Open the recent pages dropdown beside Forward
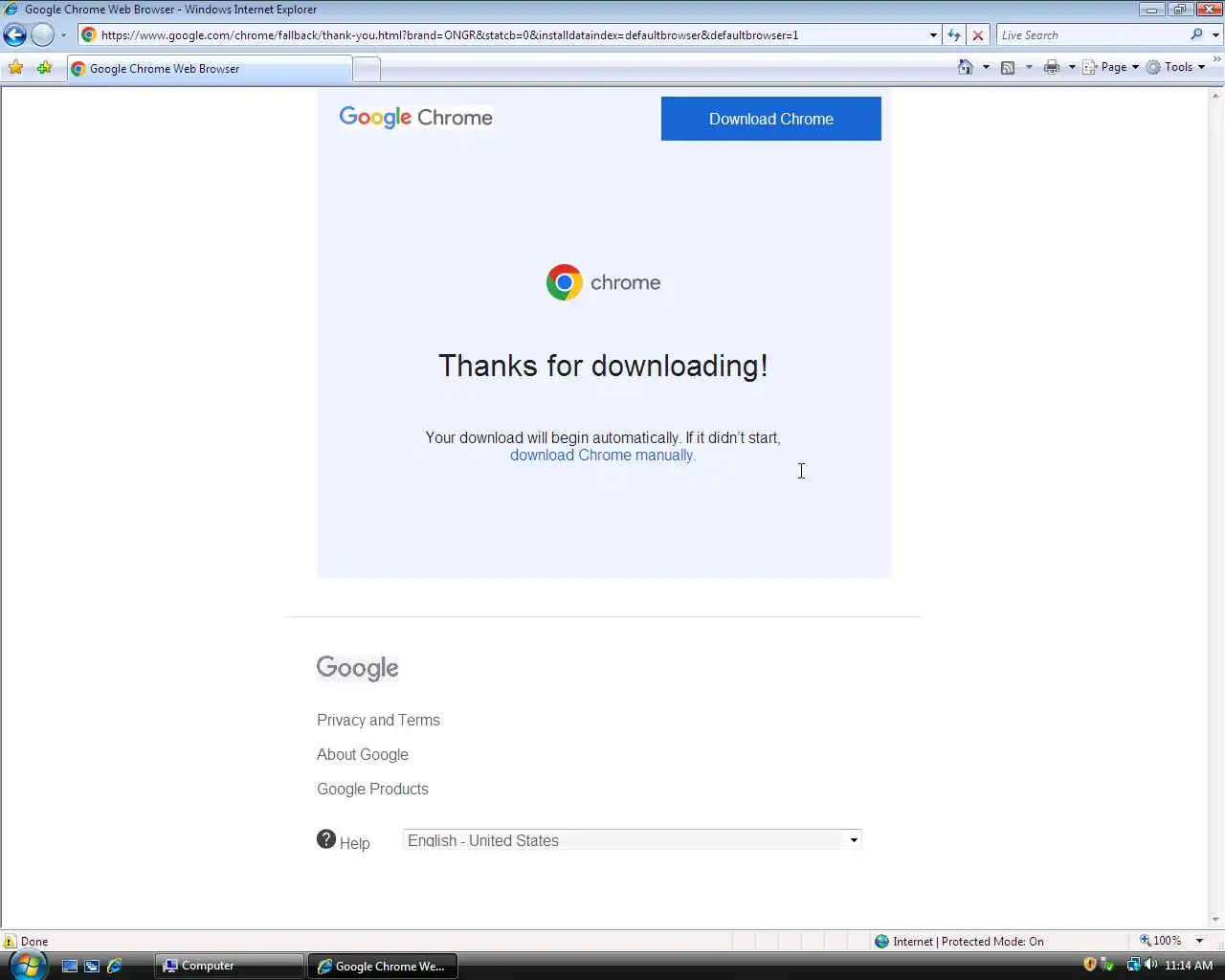Screen dimensions: 1225x980 [63, 35]
